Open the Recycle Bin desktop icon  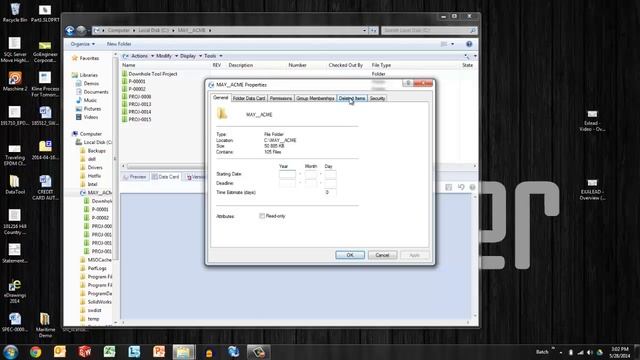[15, 12]
